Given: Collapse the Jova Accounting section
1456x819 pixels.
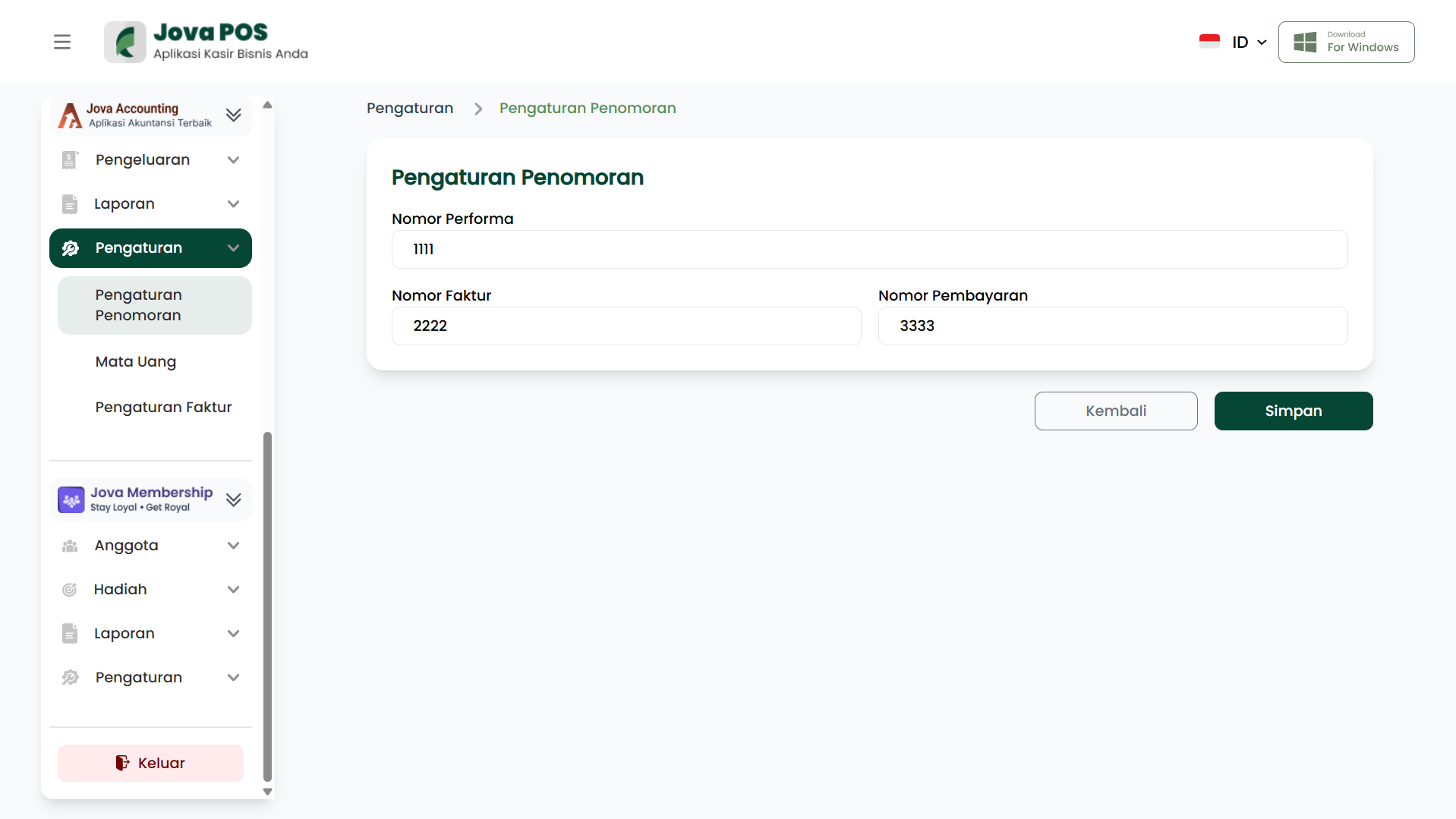Looking at the screenshot, I should click(x=233, y=115).
